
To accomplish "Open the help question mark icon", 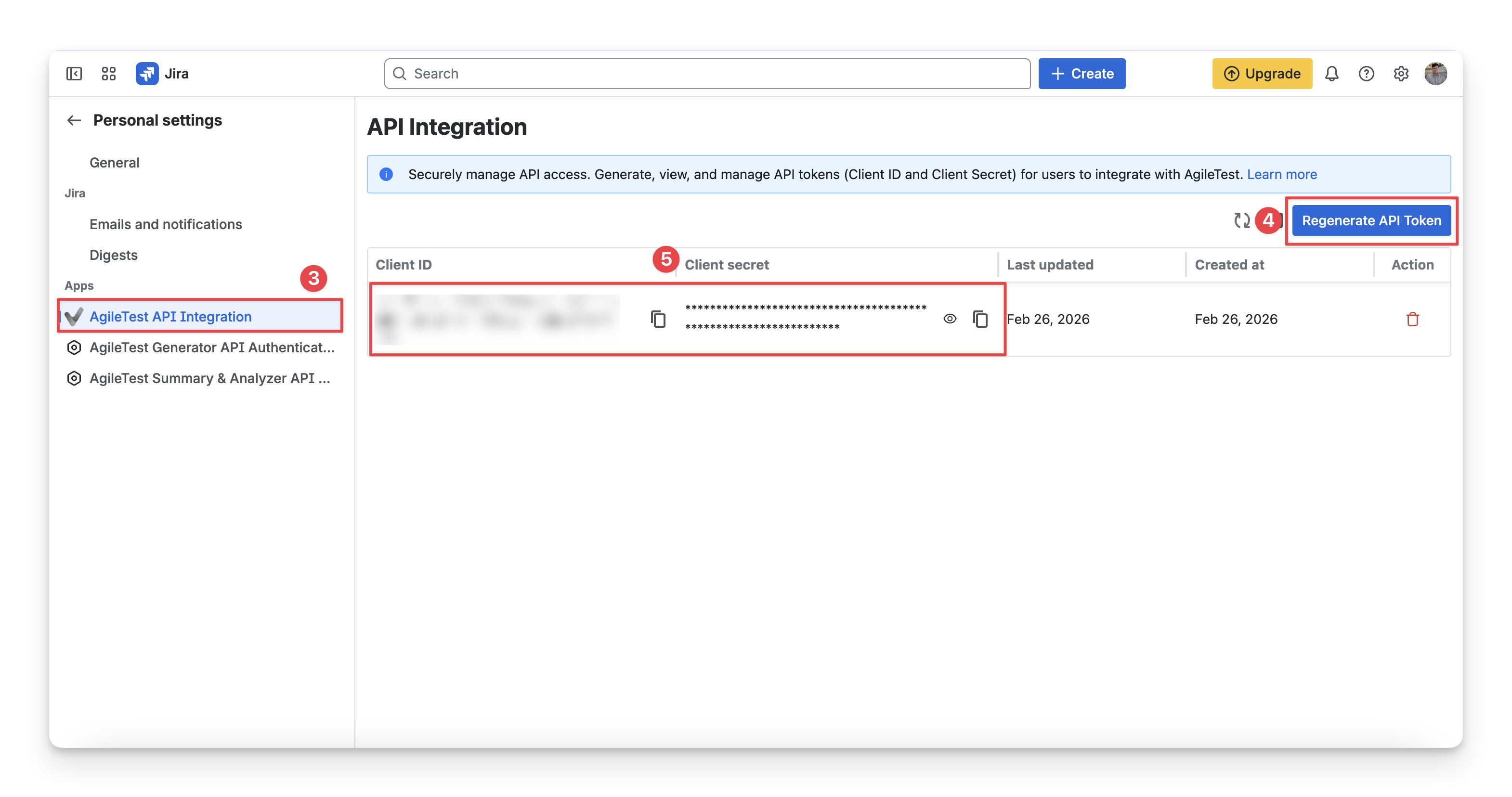I will click(1366, 73).
